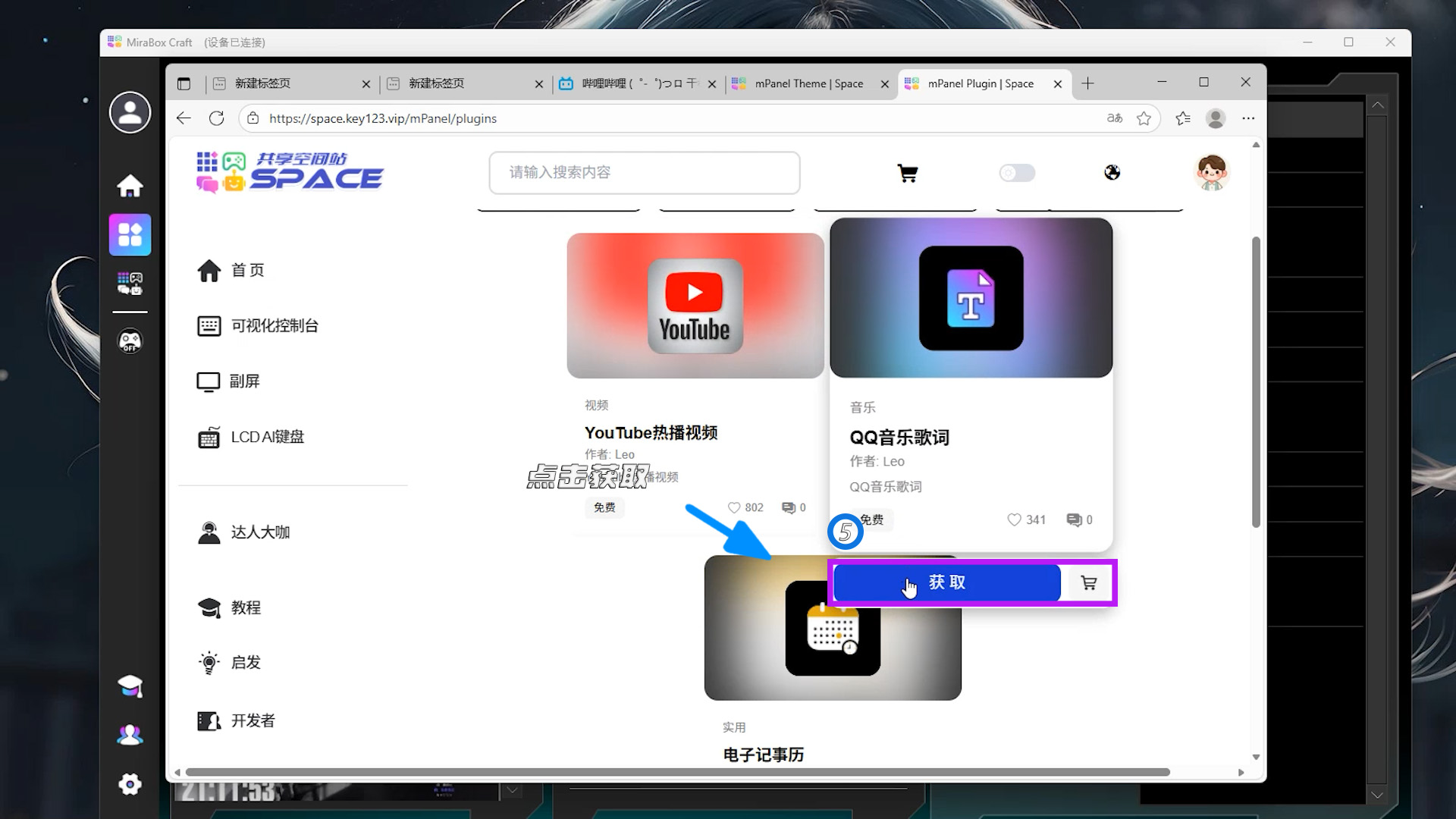Open MiraBox Craft settings gear
Image resolution: width=1456 pixels, height=819 pixels.
click(x=130, y=784)
